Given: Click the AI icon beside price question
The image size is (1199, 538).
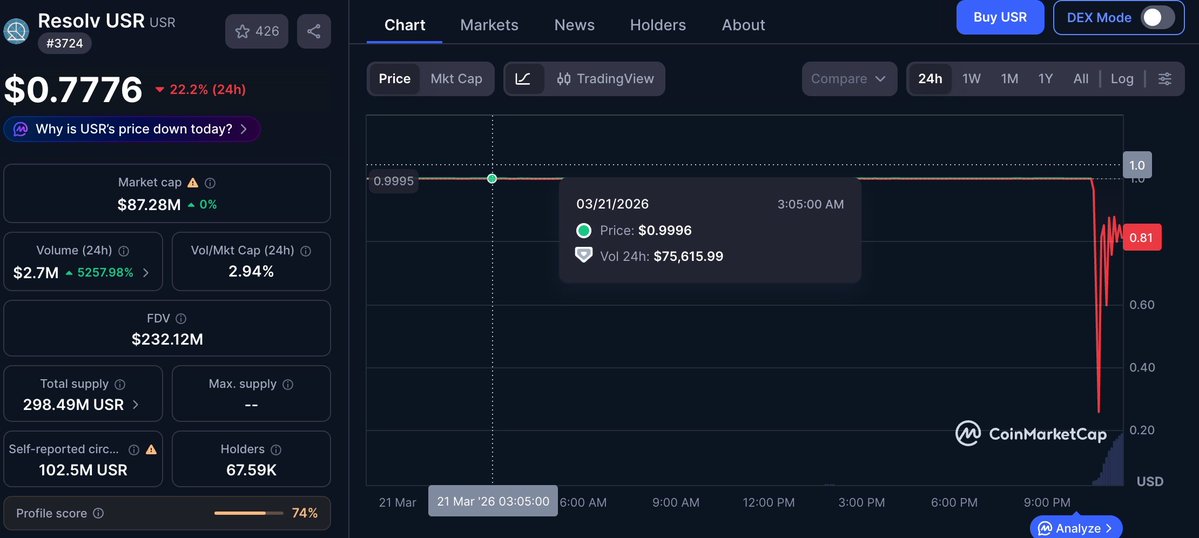Looking at the screenshot, I should (21, 129).
